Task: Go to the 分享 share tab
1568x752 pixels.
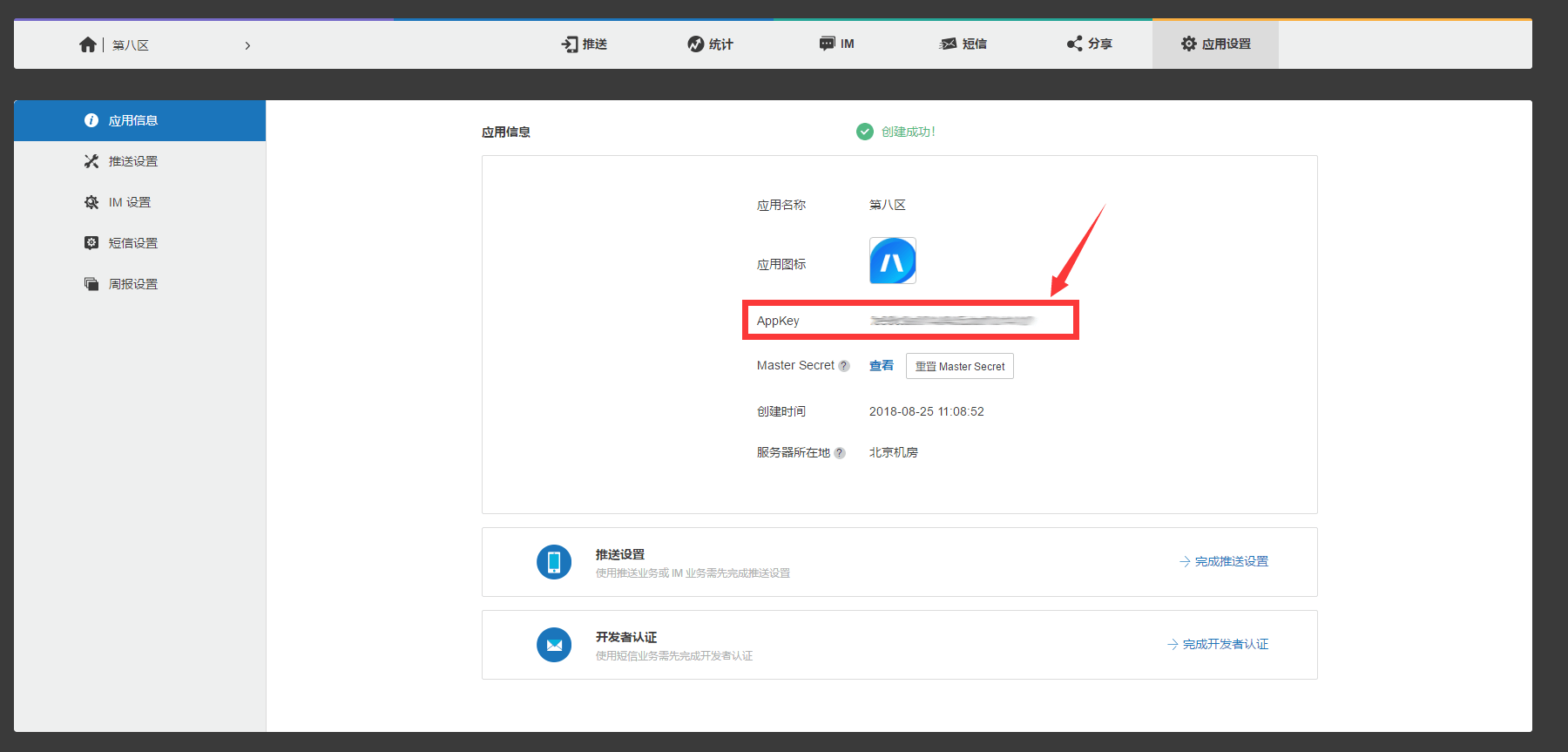Action: (x=1089, y=44)
